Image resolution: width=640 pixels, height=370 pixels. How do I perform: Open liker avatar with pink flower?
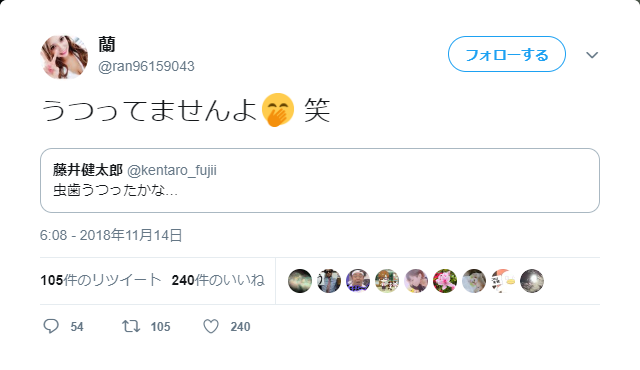point(445,281)
